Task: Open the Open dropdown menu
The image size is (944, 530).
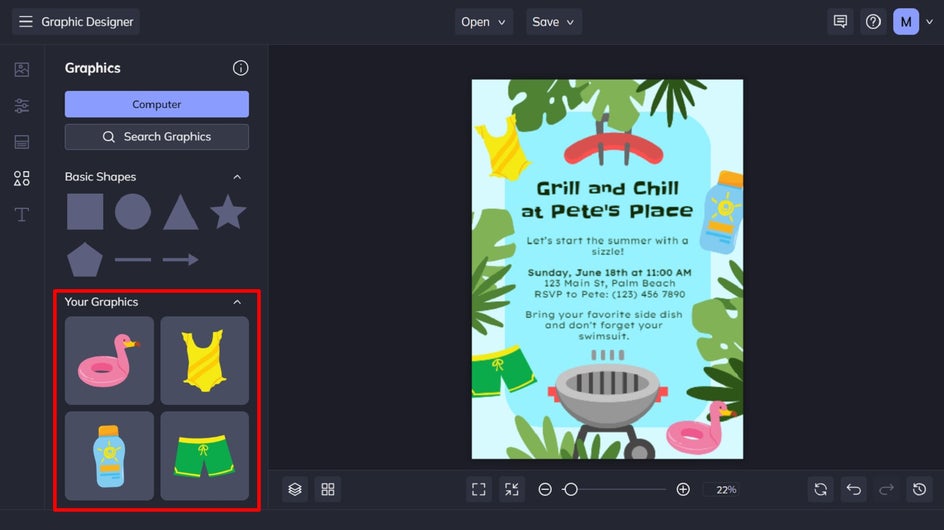Action: point(483,22)
